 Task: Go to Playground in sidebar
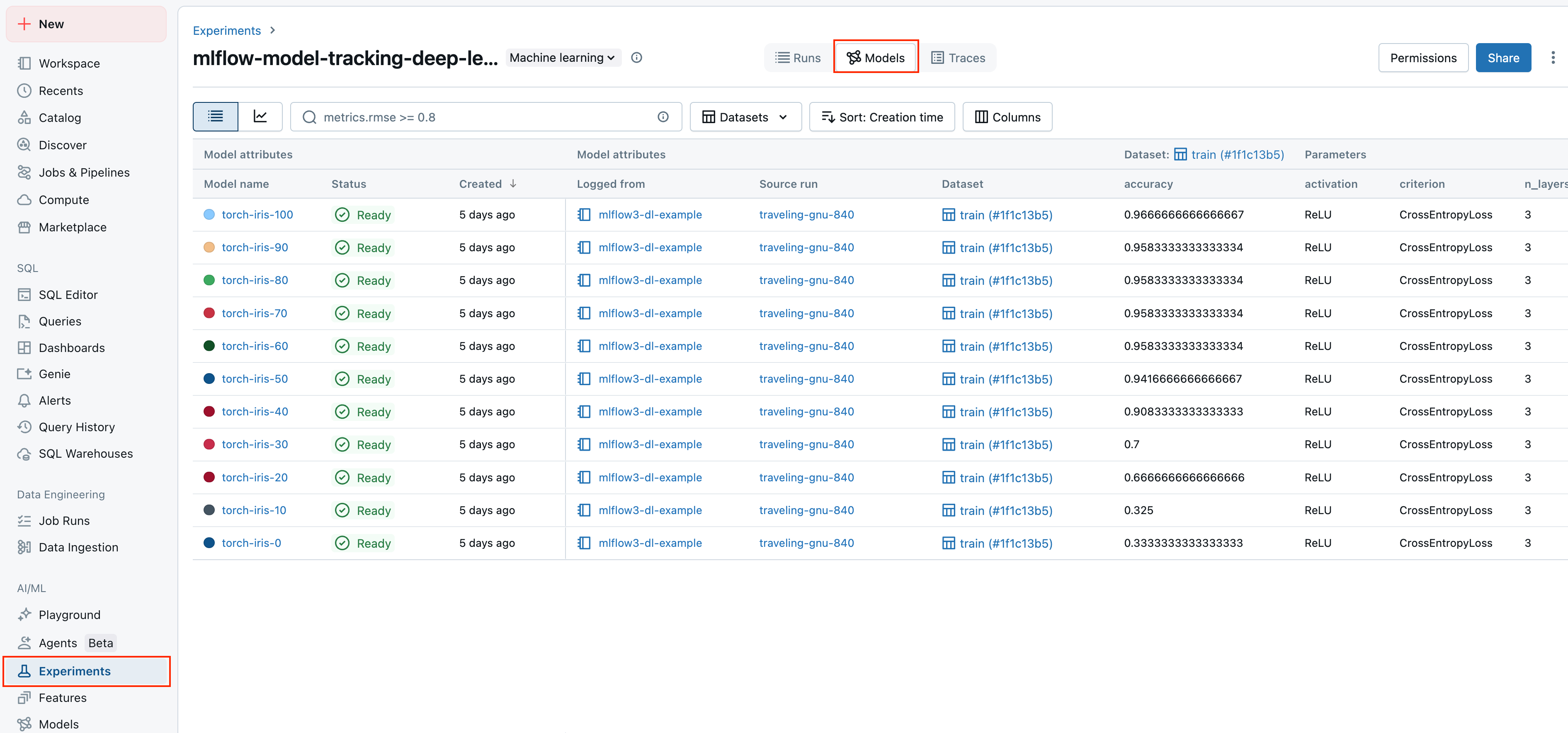(x=69, y=615)
